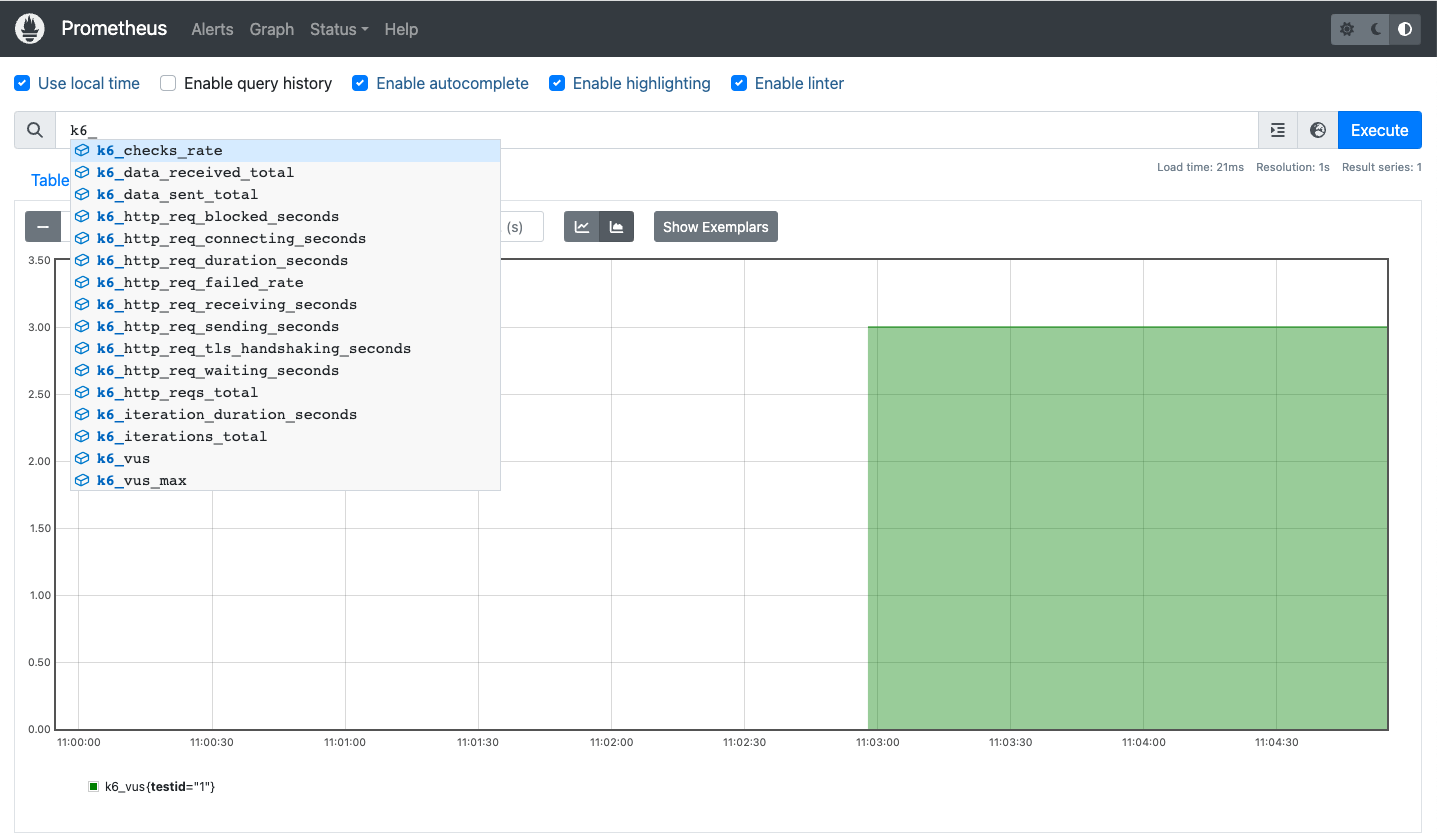Click the minus button to shrink time range
The image size is (1437, 840).
tap(43, 226)
